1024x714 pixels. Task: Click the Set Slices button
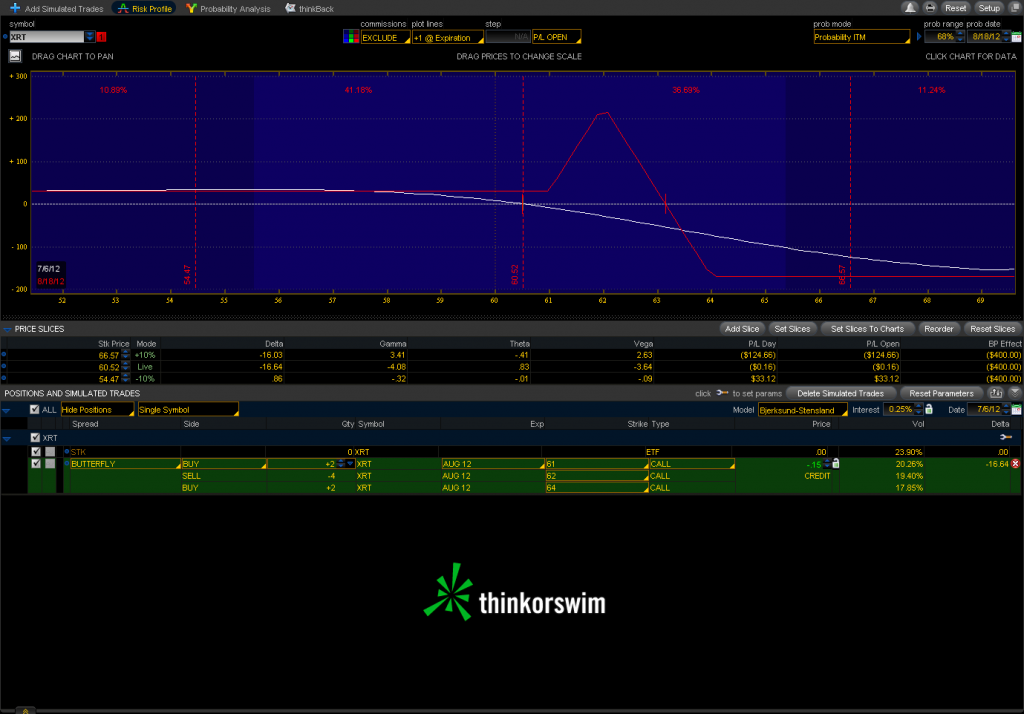[x=792, y=329]
